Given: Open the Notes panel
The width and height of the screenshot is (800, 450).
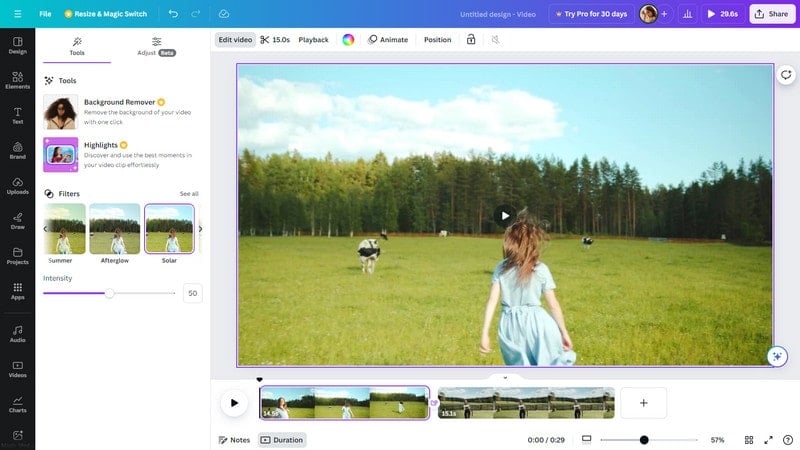Looking at the screenshot, I should click(x=234, y=440).
